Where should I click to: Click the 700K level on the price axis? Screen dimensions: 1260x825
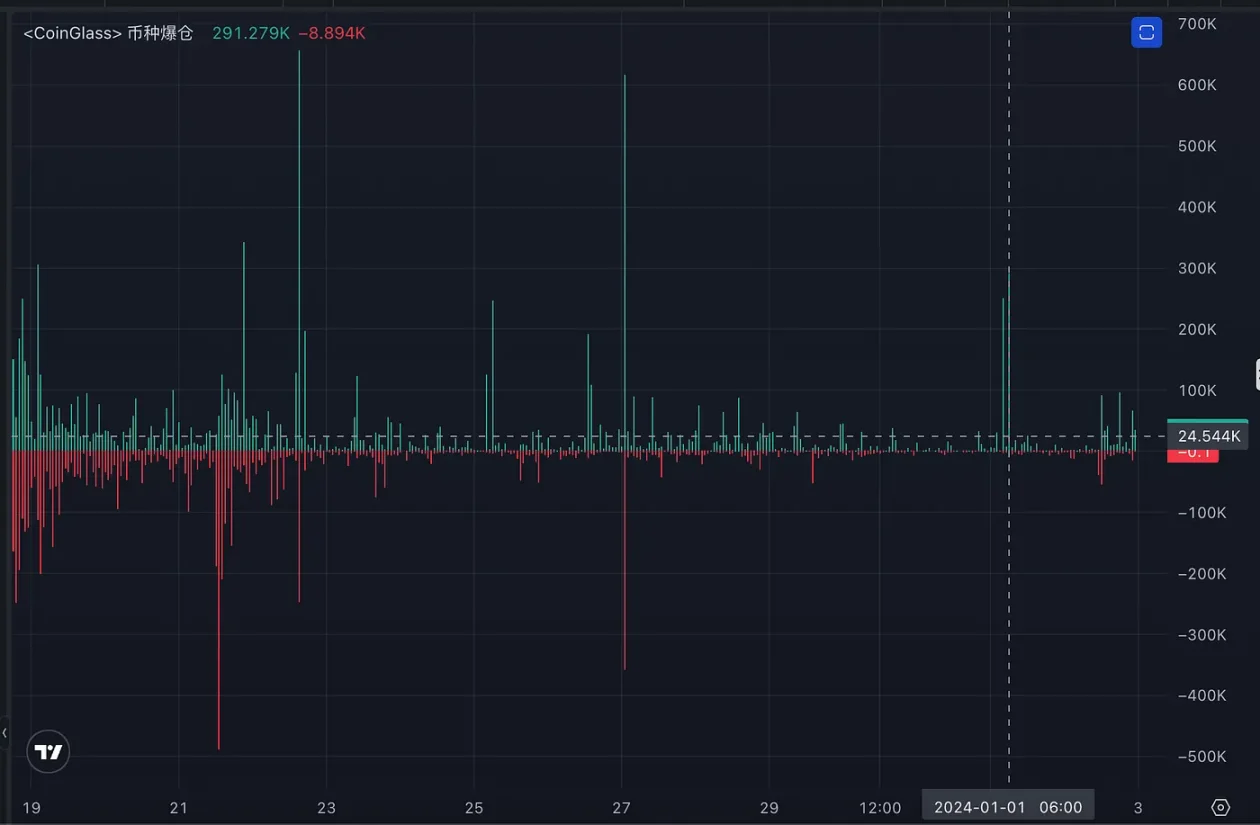coord(1197,24)
